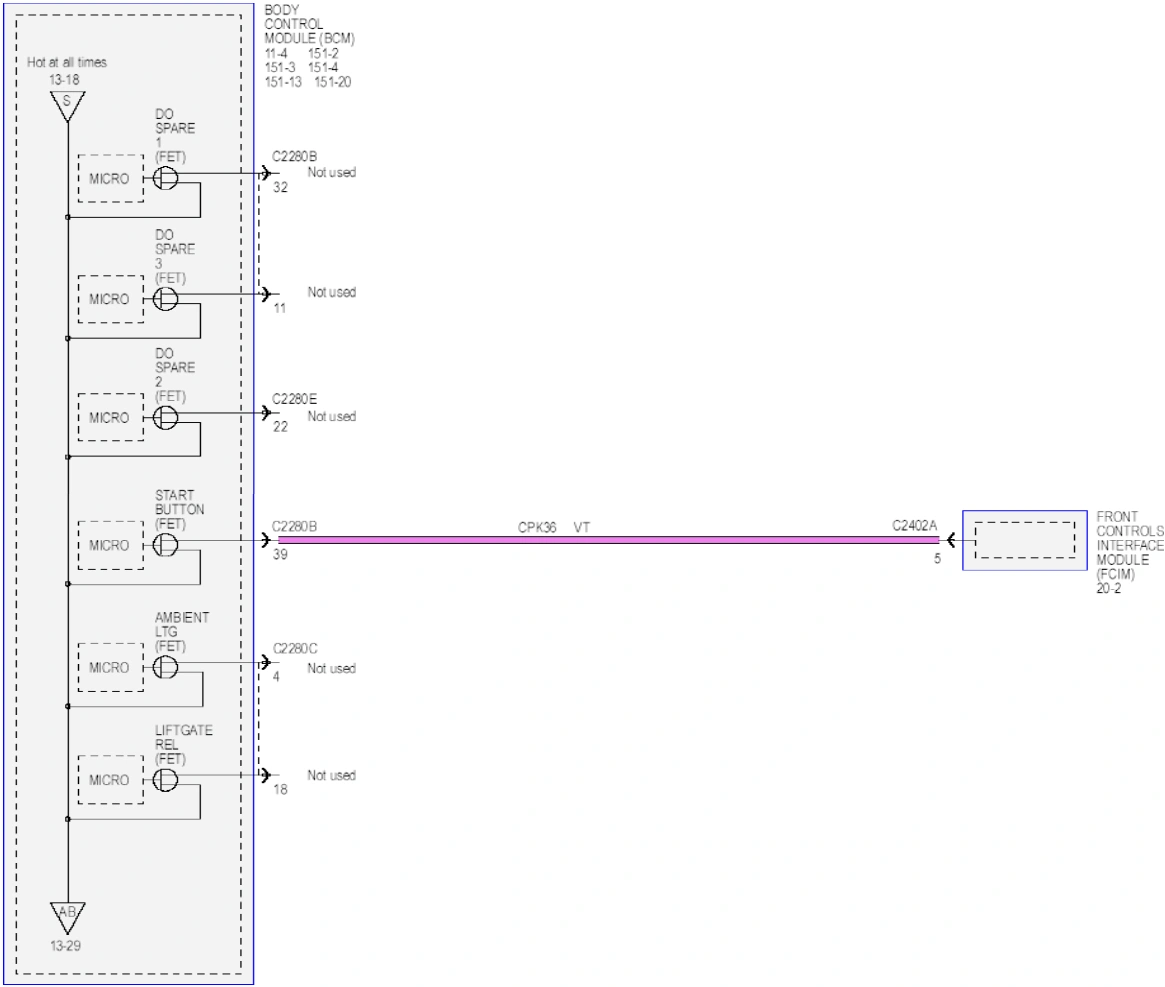Select the START BUTTON FET symbol
Screen dimensions: 1165x987
pos(166,546)
